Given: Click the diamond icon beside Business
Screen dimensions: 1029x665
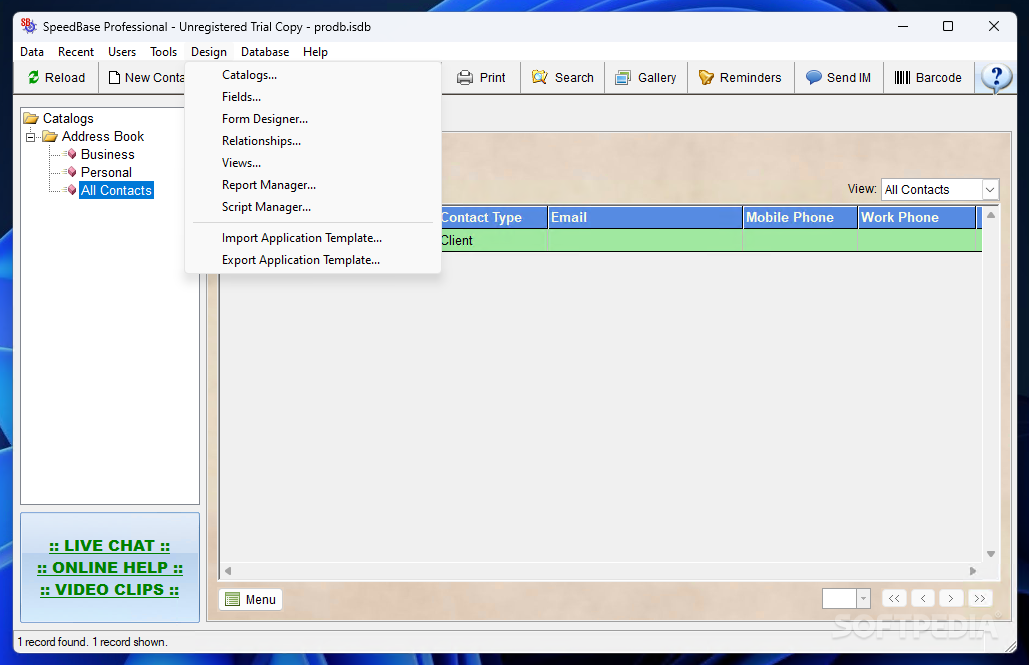Looking at the screenshot, I should pyautogui.click(x=72, y=154).
